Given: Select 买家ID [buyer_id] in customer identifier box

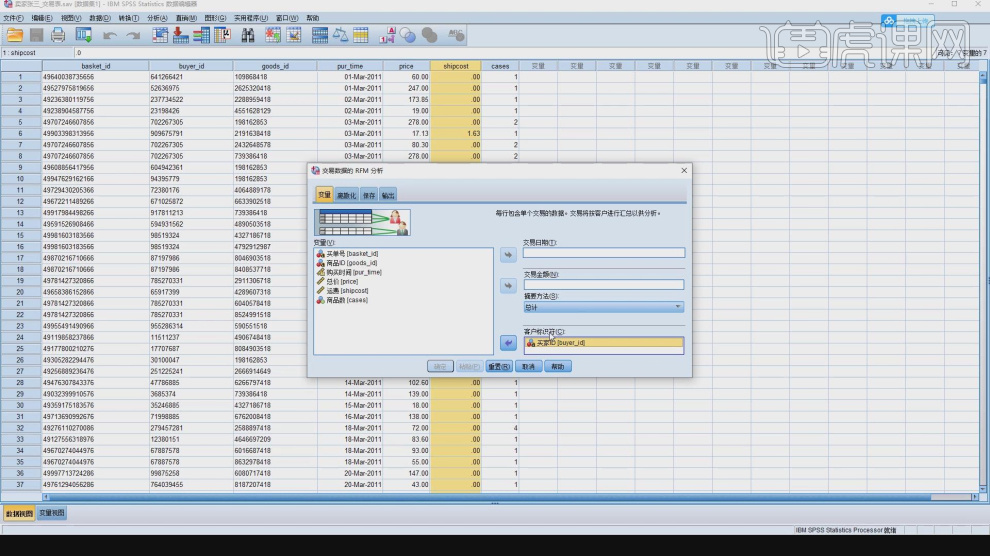Looking at the screenshot, I should click(604, 343).
